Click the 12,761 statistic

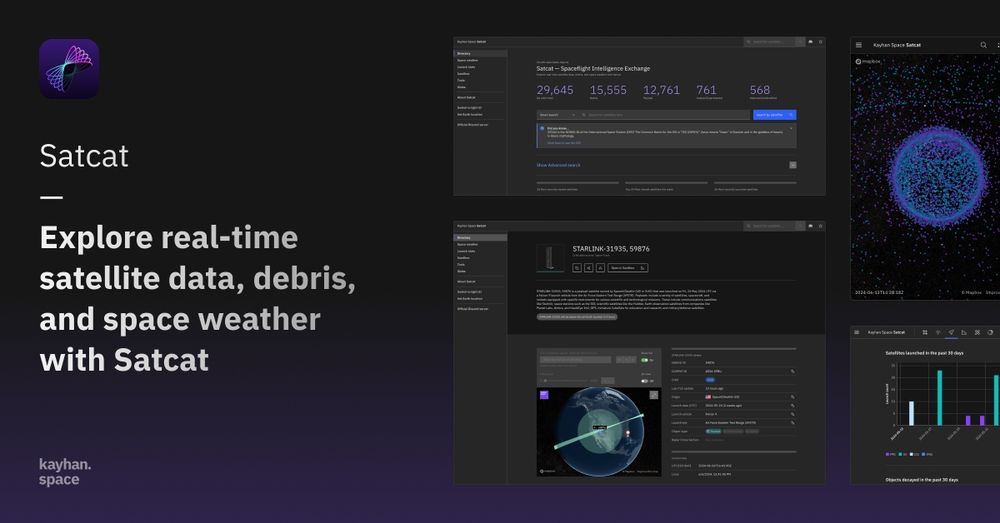661,91
